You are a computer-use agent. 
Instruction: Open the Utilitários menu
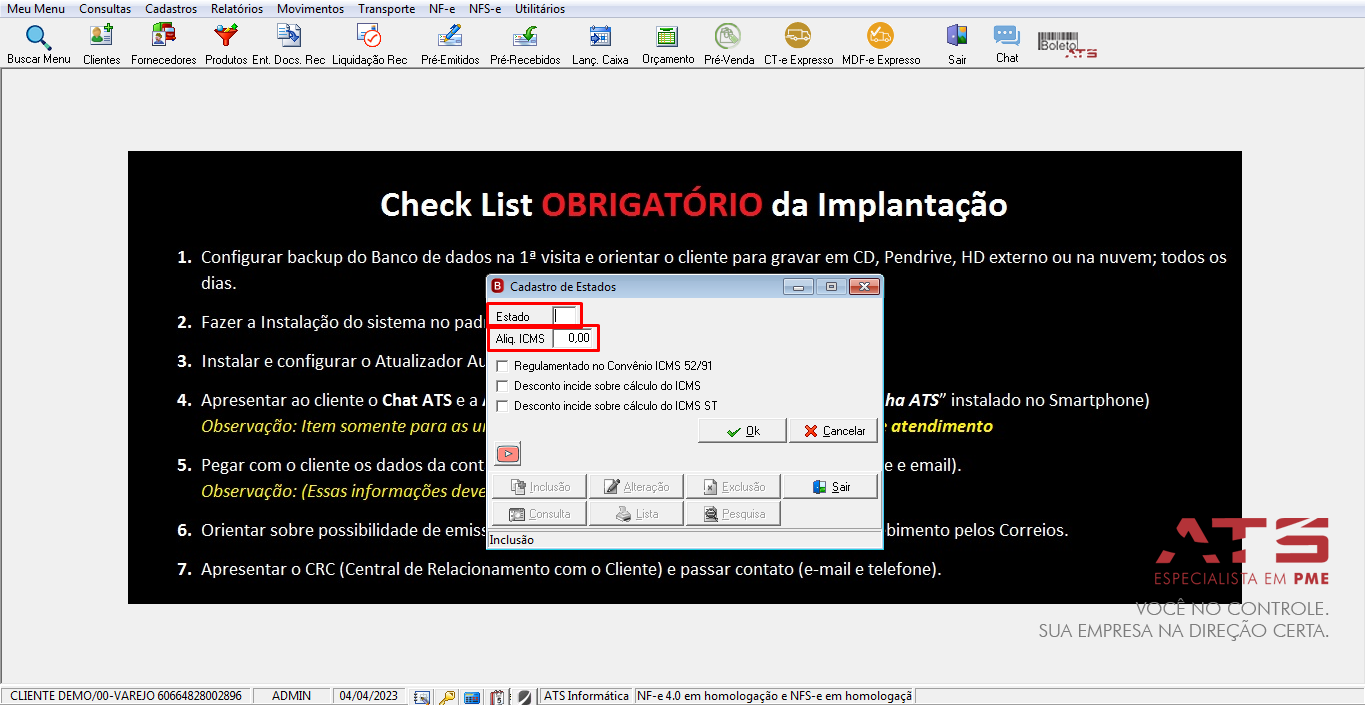(x=540, y=9)
